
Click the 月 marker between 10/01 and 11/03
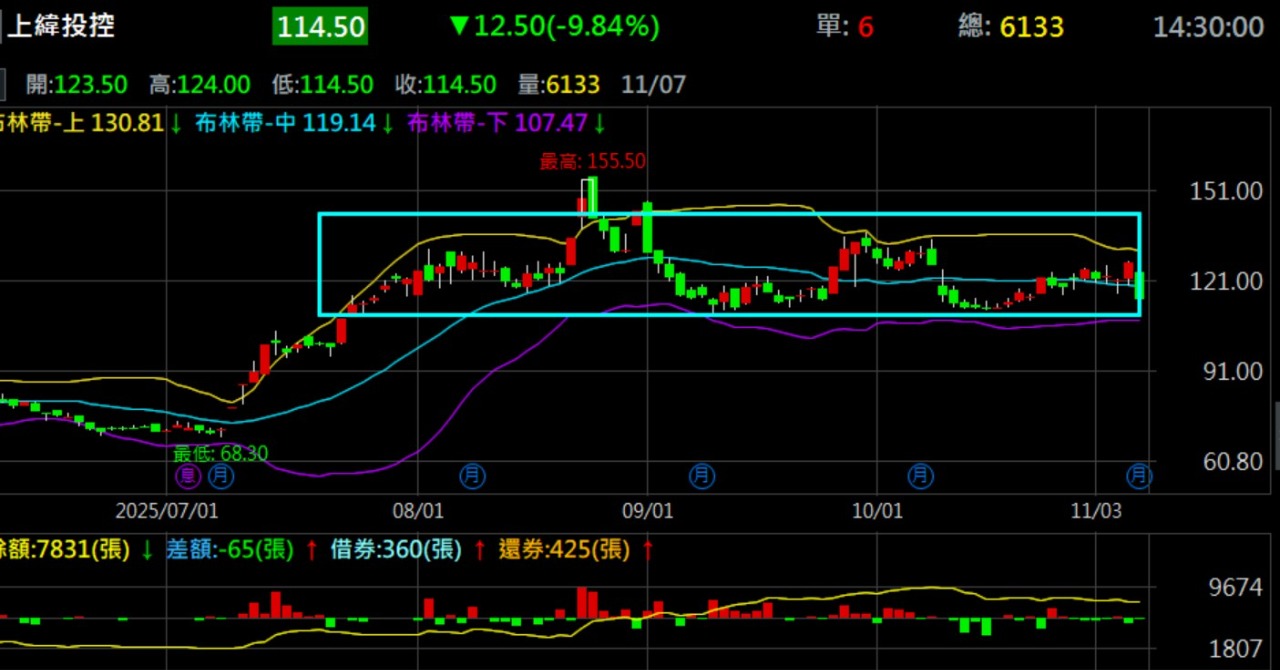(920, 475)
